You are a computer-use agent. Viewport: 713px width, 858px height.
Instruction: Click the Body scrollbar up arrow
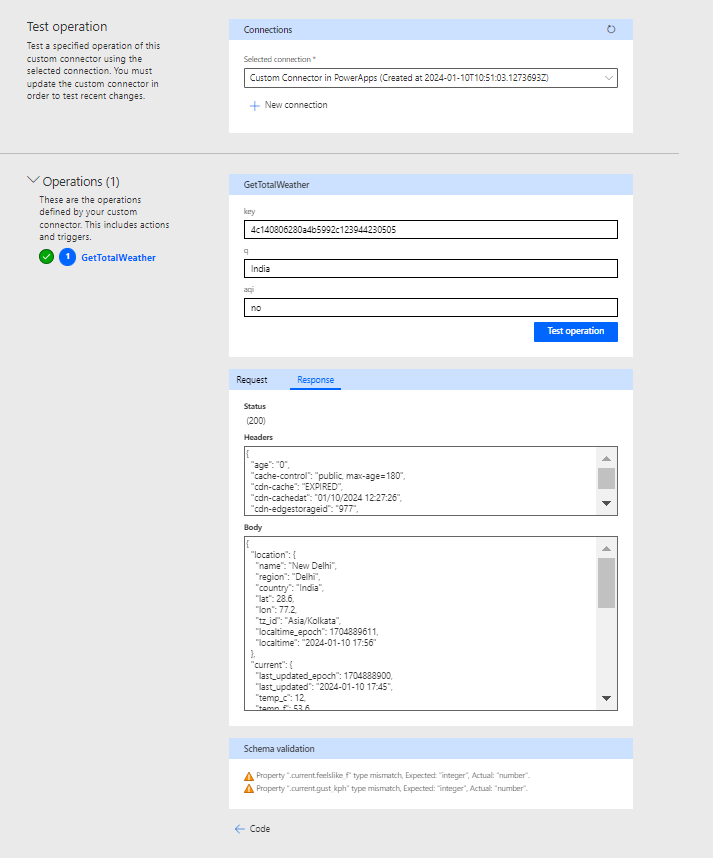(x=606, y=548)
